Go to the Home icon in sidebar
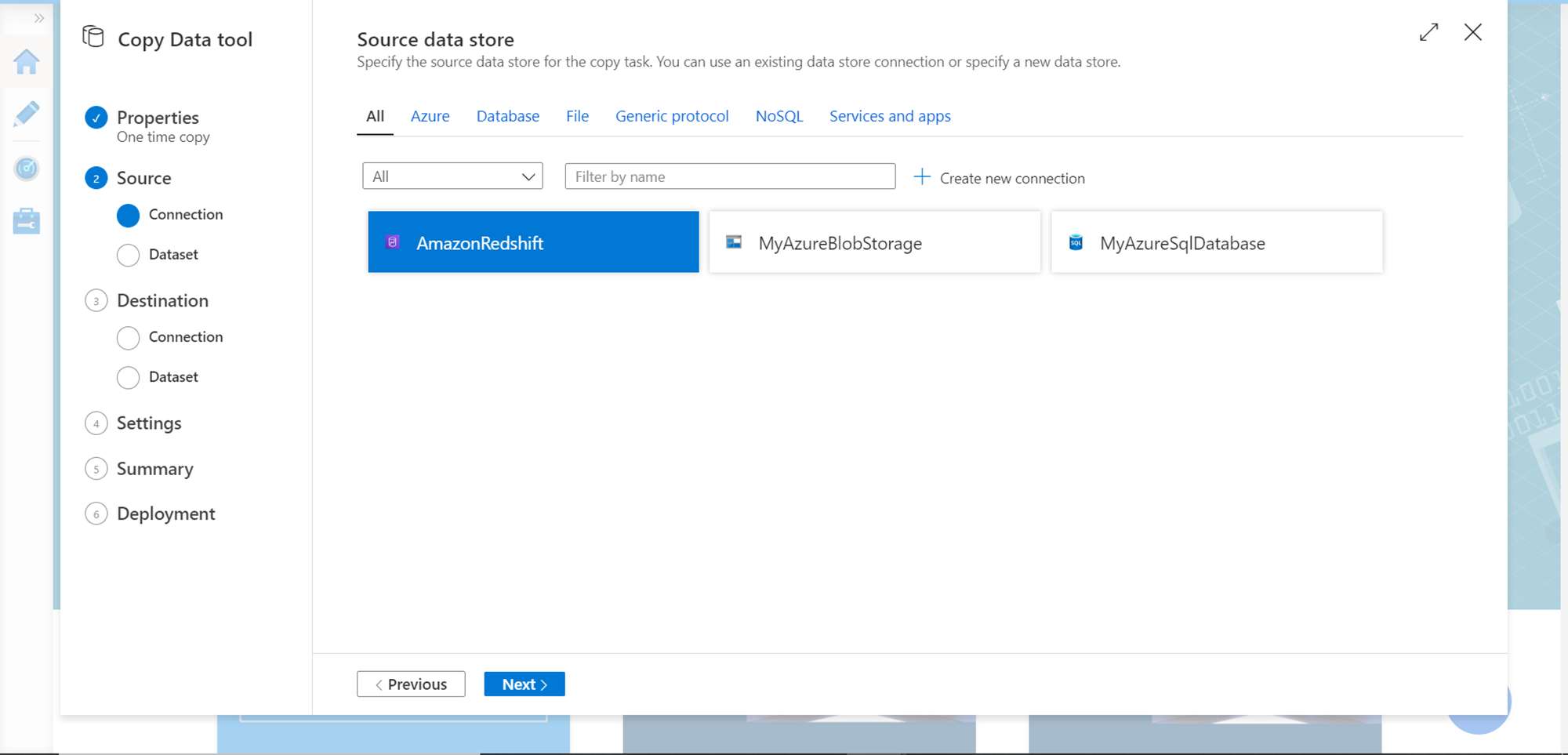 [27, 61]
